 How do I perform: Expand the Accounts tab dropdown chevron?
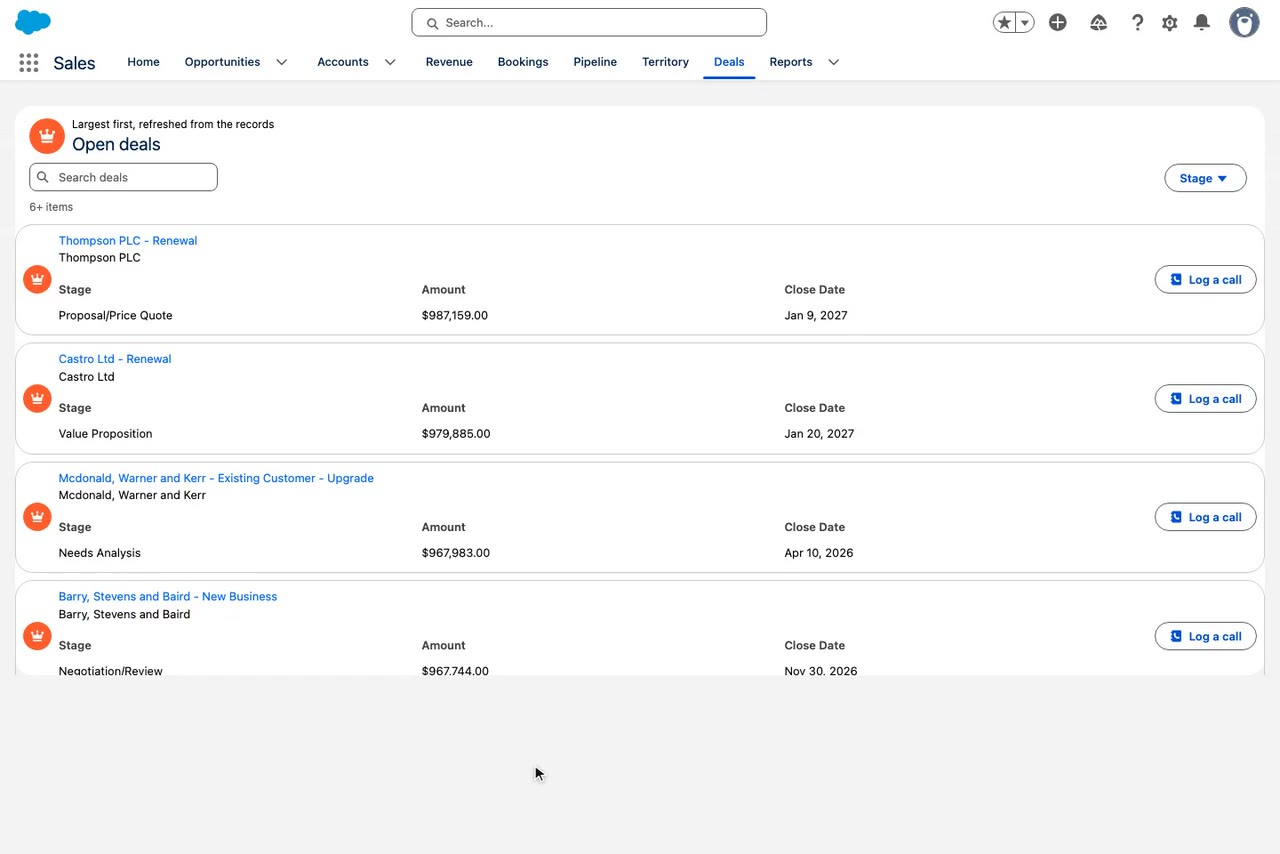click(390, 62)
